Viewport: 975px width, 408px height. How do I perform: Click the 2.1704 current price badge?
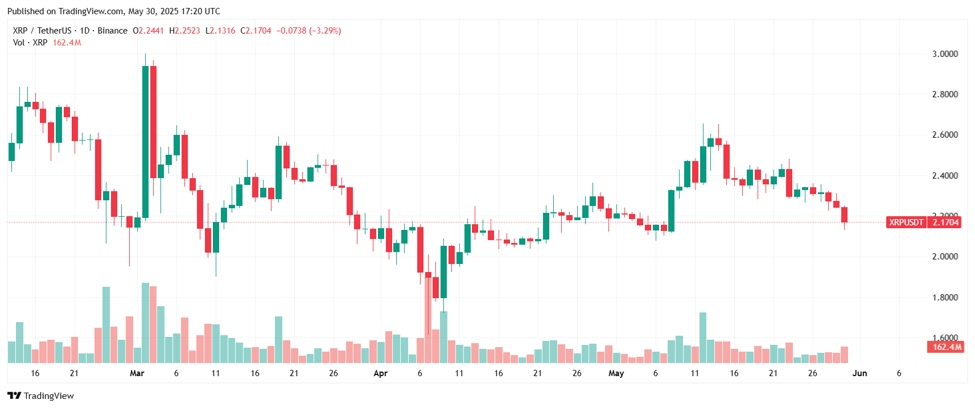[944, 222]
